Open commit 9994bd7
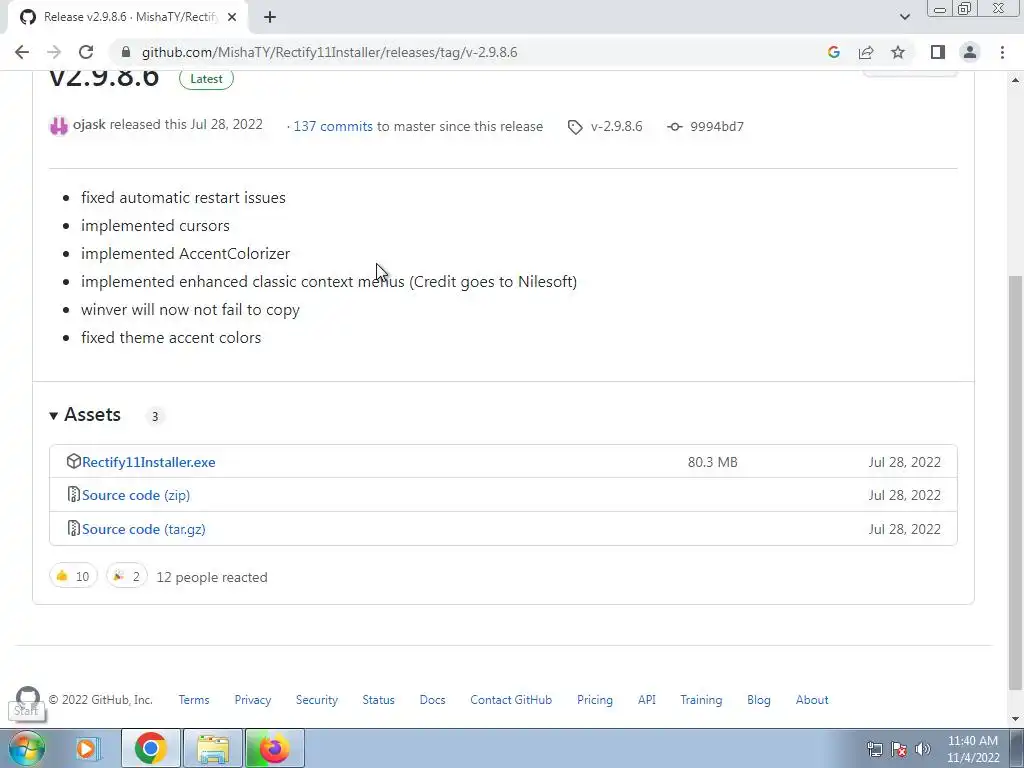1024x768 pixels. tap(716, 126)
